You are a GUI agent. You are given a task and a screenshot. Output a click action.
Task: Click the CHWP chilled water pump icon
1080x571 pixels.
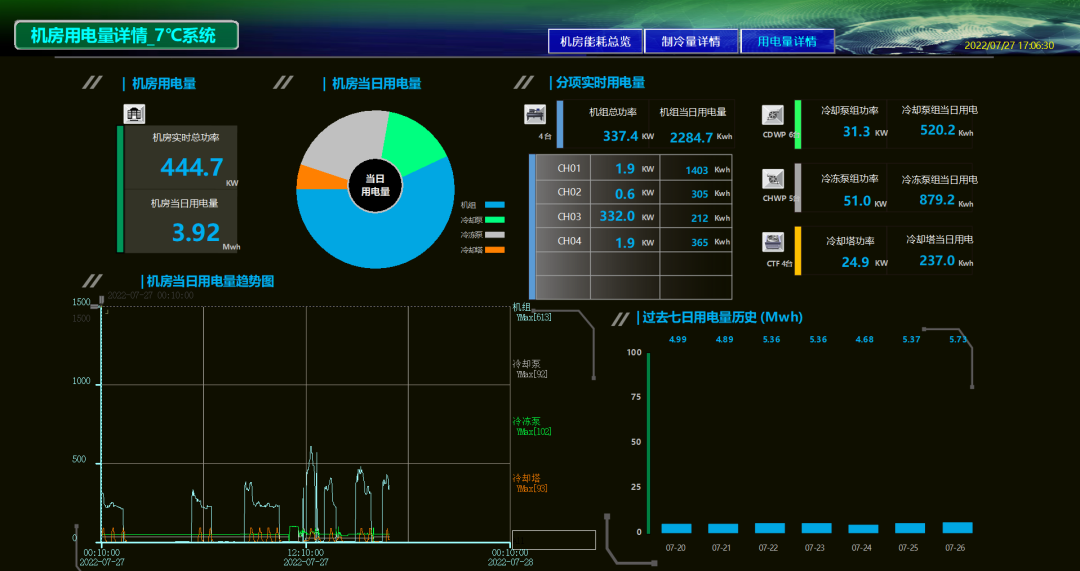pos(773,179)
